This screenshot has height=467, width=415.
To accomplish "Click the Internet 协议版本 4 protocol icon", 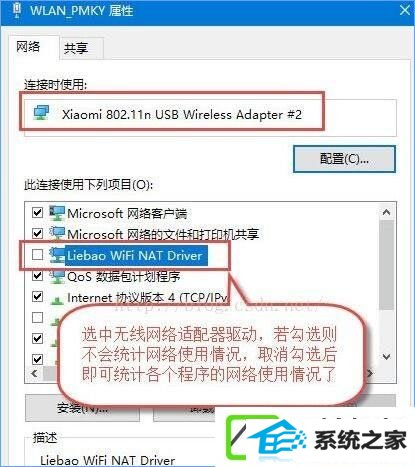I will 57,300.
